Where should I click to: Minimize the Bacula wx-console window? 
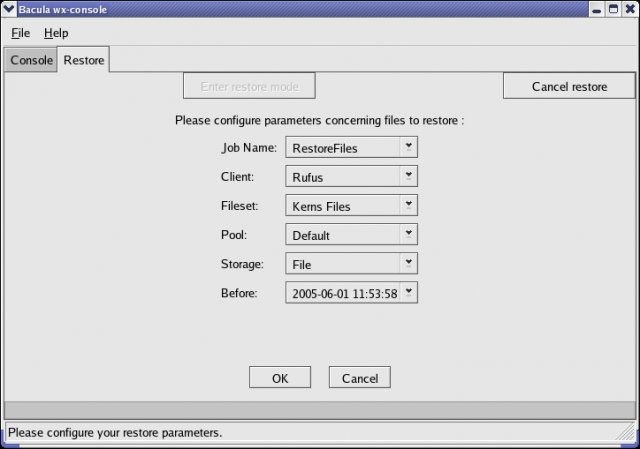pos(596,9)
